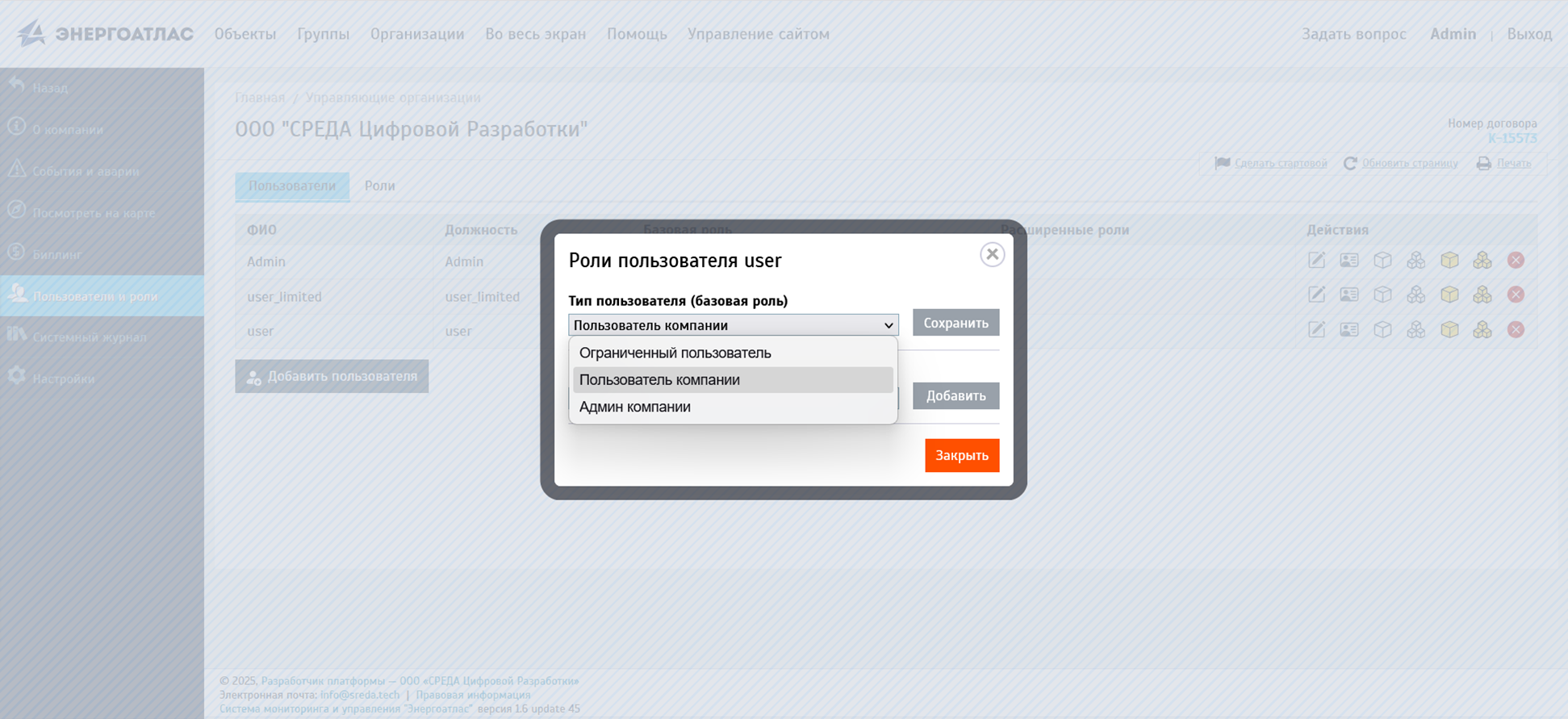1568x719 pixels.
Task: Open the base role dropdown
Action: pyautogui.click(x=733, y=325)
